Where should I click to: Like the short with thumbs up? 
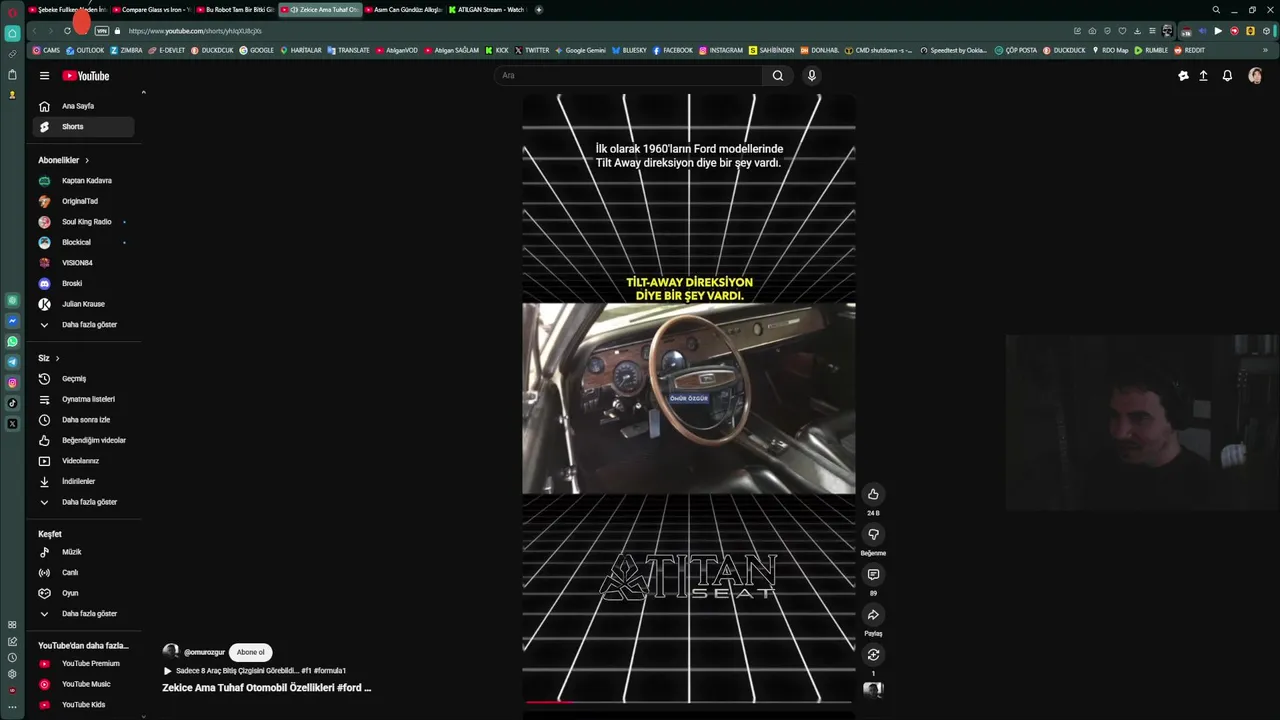(x=873, y=494)
